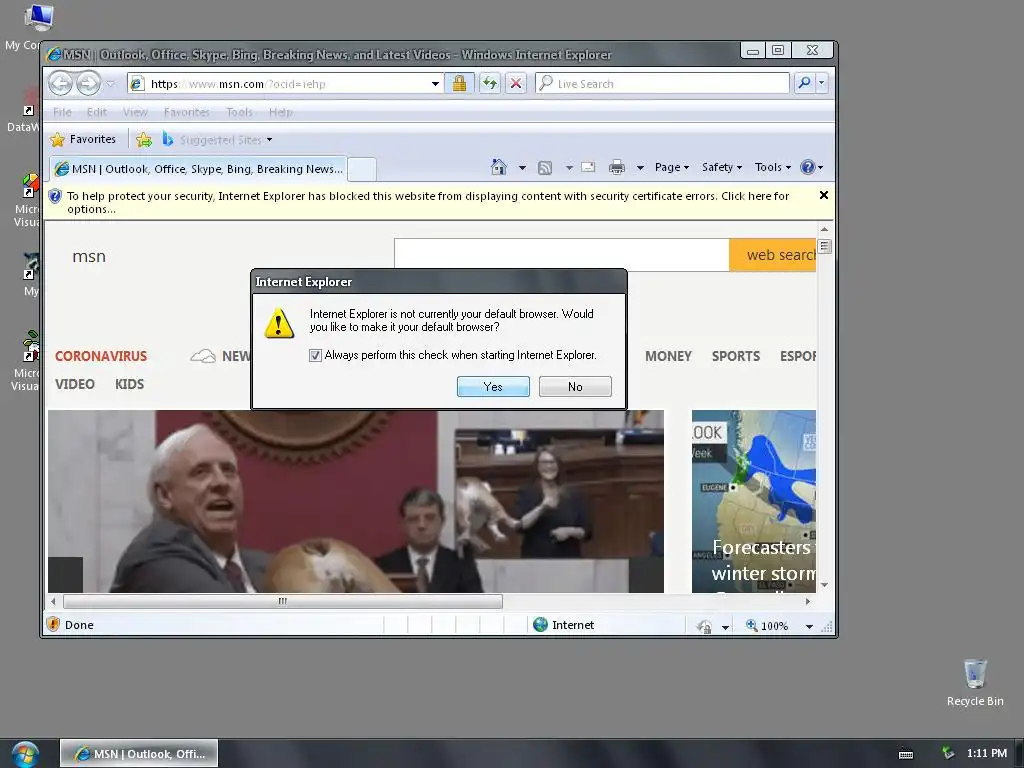Open the Tools command bar menu
The width and height of the screenshot is (1024, 768).
[773, 167]
